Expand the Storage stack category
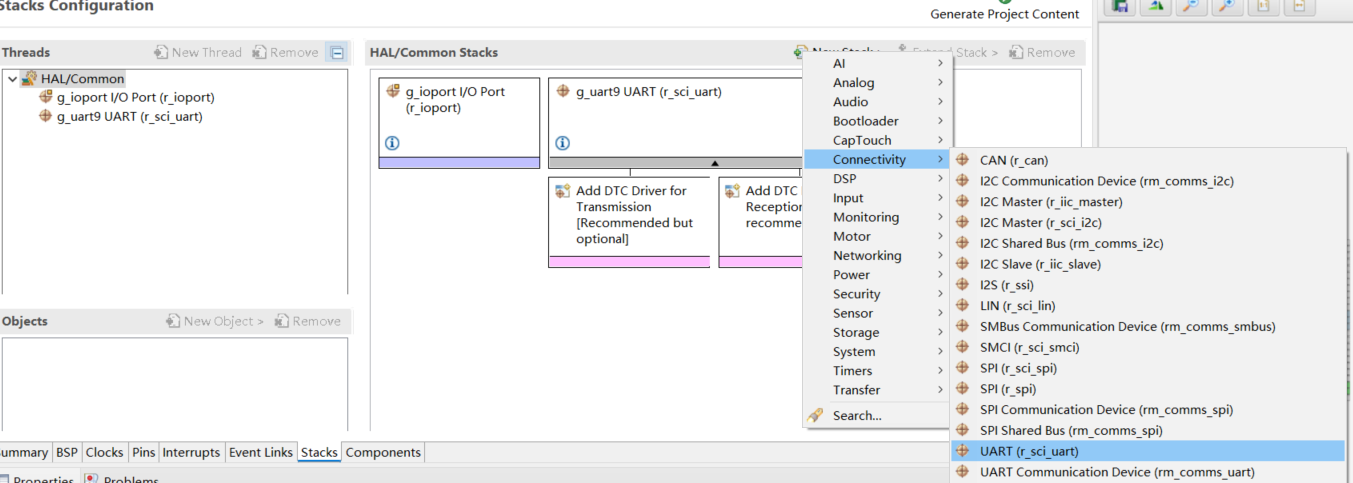This screenshot has width=1353, height=483. click(878, 333)
